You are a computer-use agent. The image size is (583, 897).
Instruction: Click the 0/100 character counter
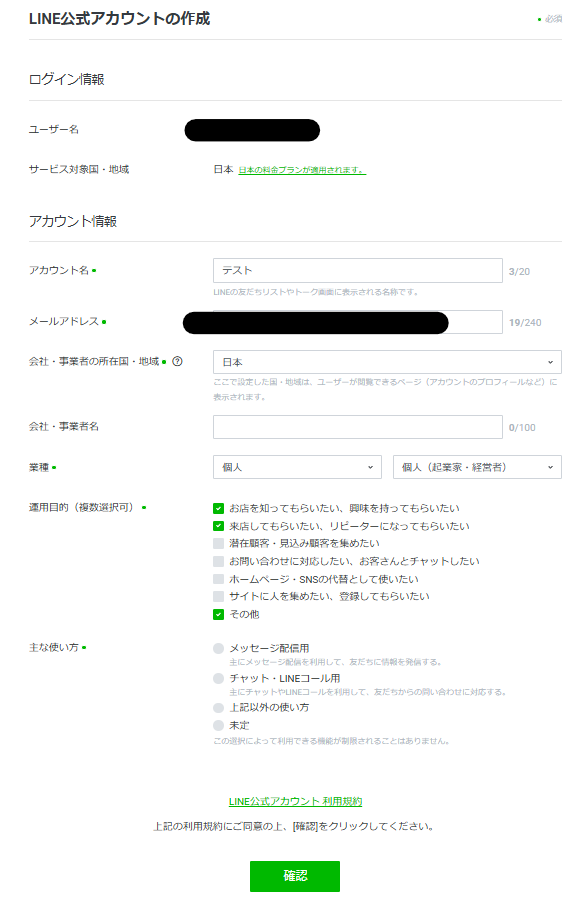pos(522,428)
